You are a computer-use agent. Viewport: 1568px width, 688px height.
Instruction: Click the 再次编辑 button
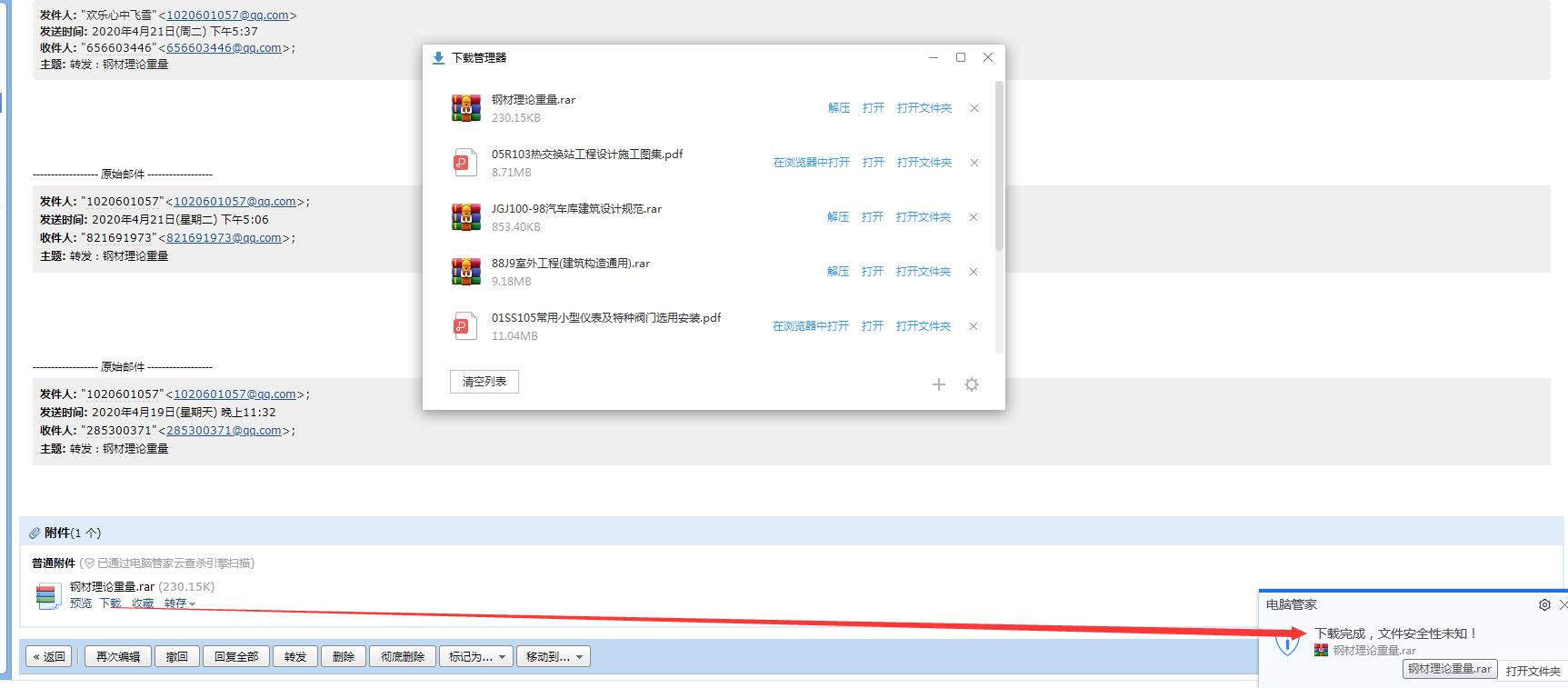(118, 656)
